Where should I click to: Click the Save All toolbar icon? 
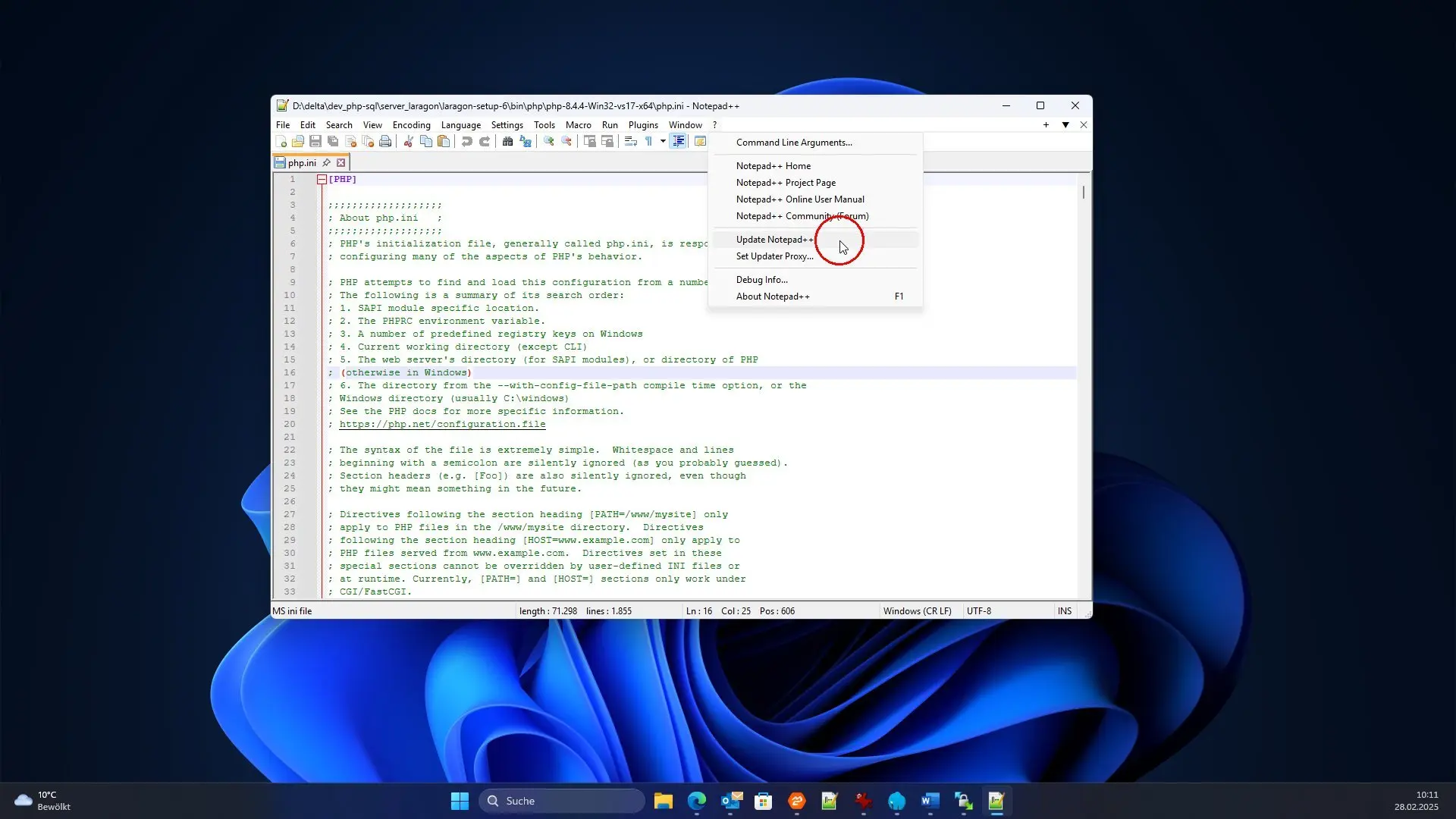[333, 142]
